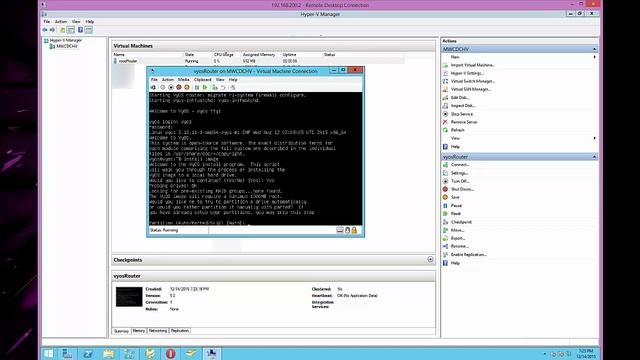Click Reset under vyosRouter actions
640x360 pixels.
coord(456,213)
